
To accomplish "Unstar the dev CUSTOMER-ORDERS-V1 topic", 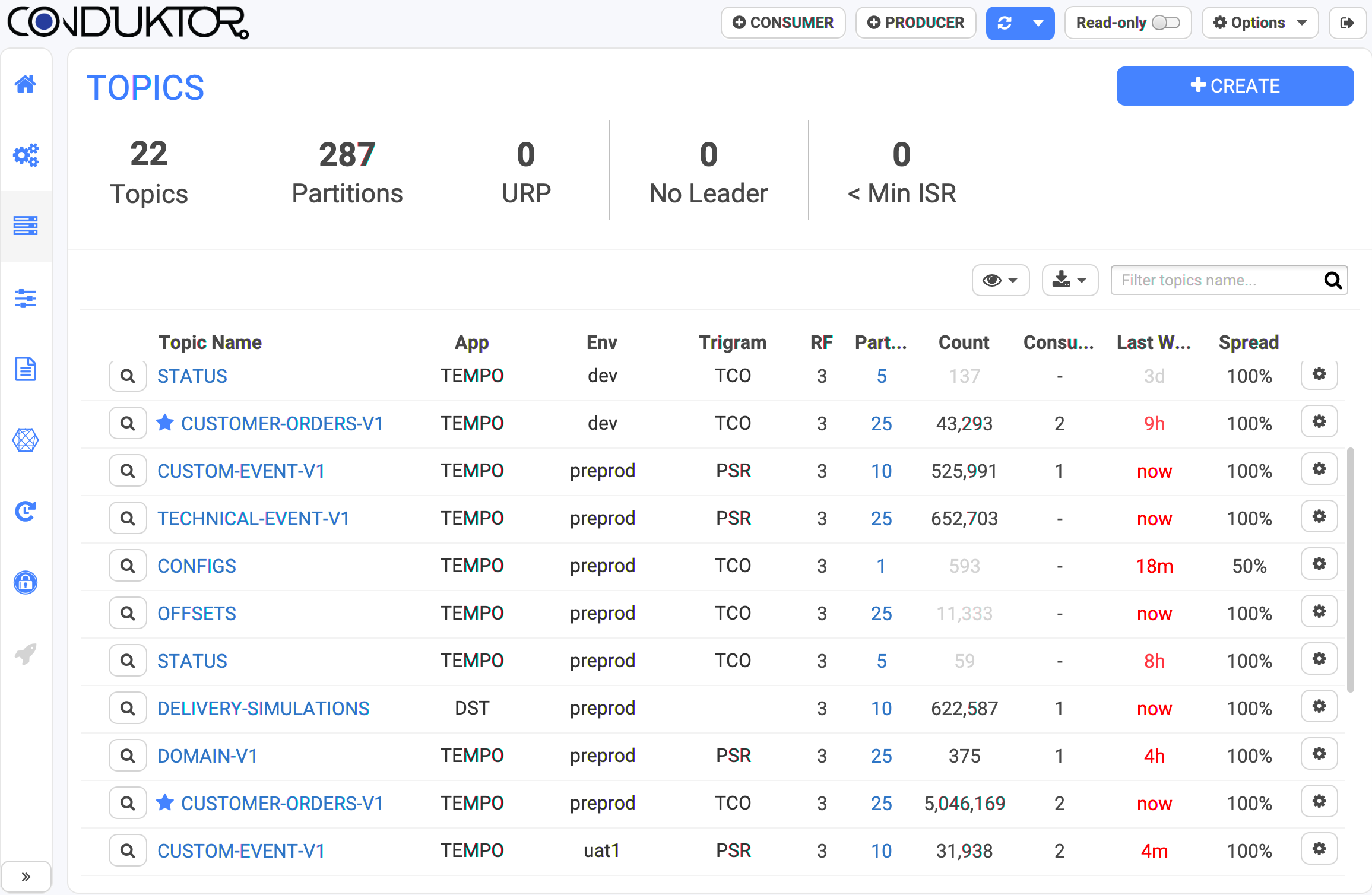I will 165,423.
